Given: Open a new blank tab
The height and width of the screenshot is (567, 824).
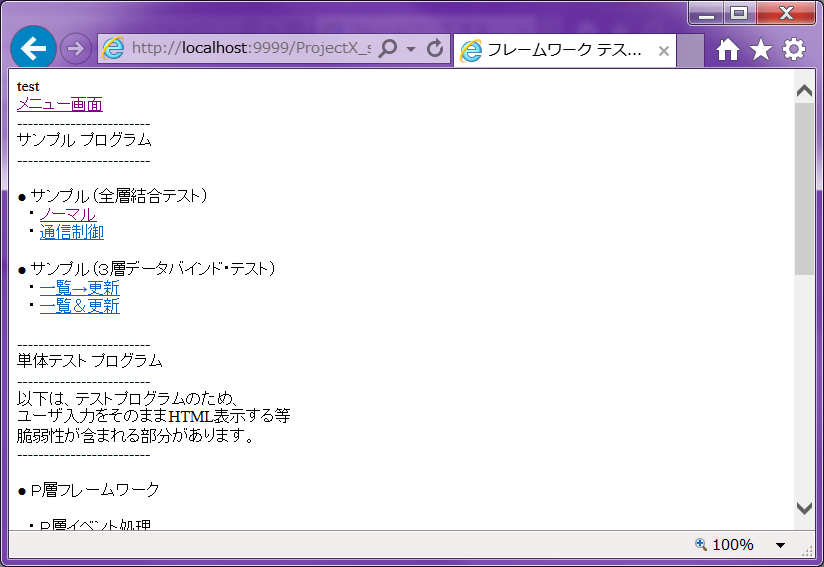Looking at the screenshot, I should (690, 50).
